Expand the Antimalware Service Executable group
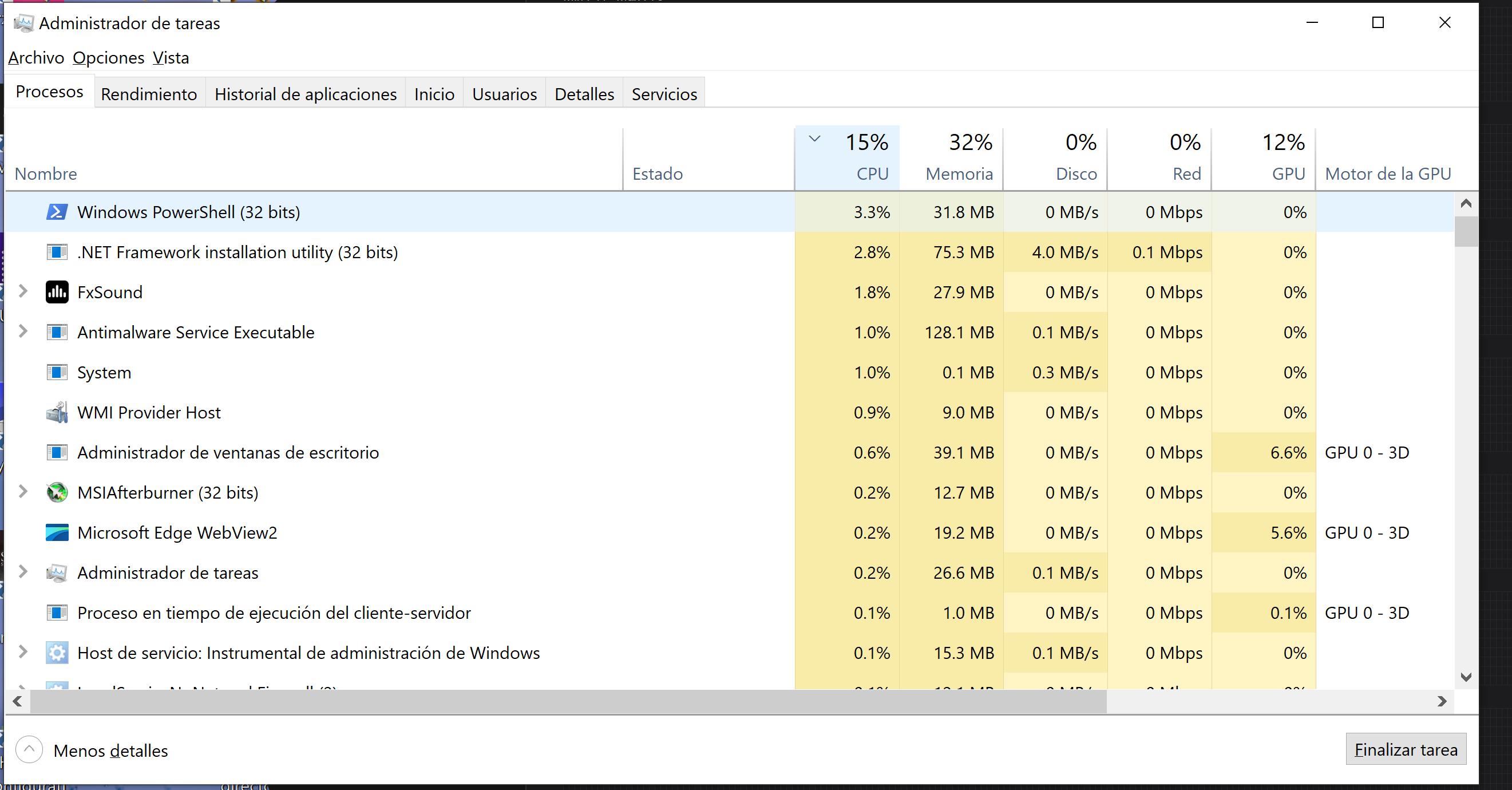Screen dimensions: 1512x790 click(23, 331)
